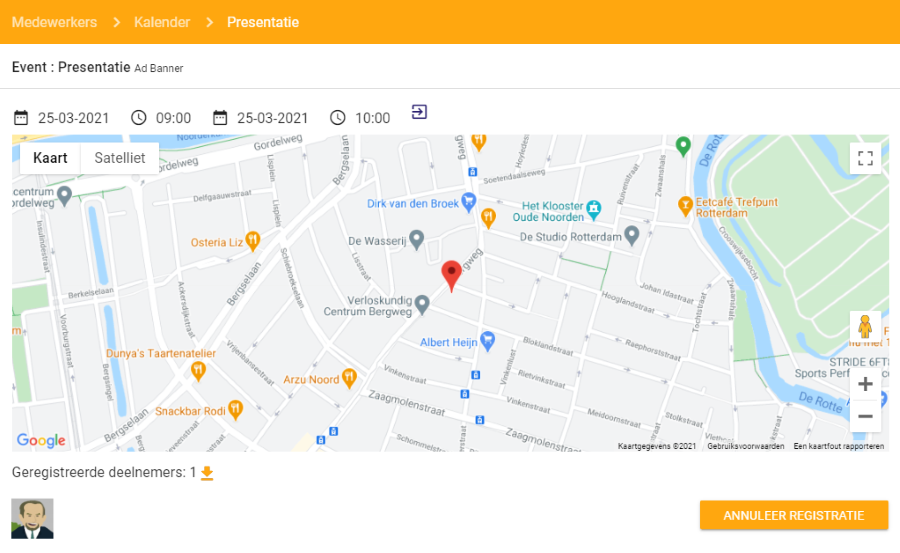The height and width of the screenshot is (553, 900).
Task: Select the Street View pegman icon
Action: point(865,326)
